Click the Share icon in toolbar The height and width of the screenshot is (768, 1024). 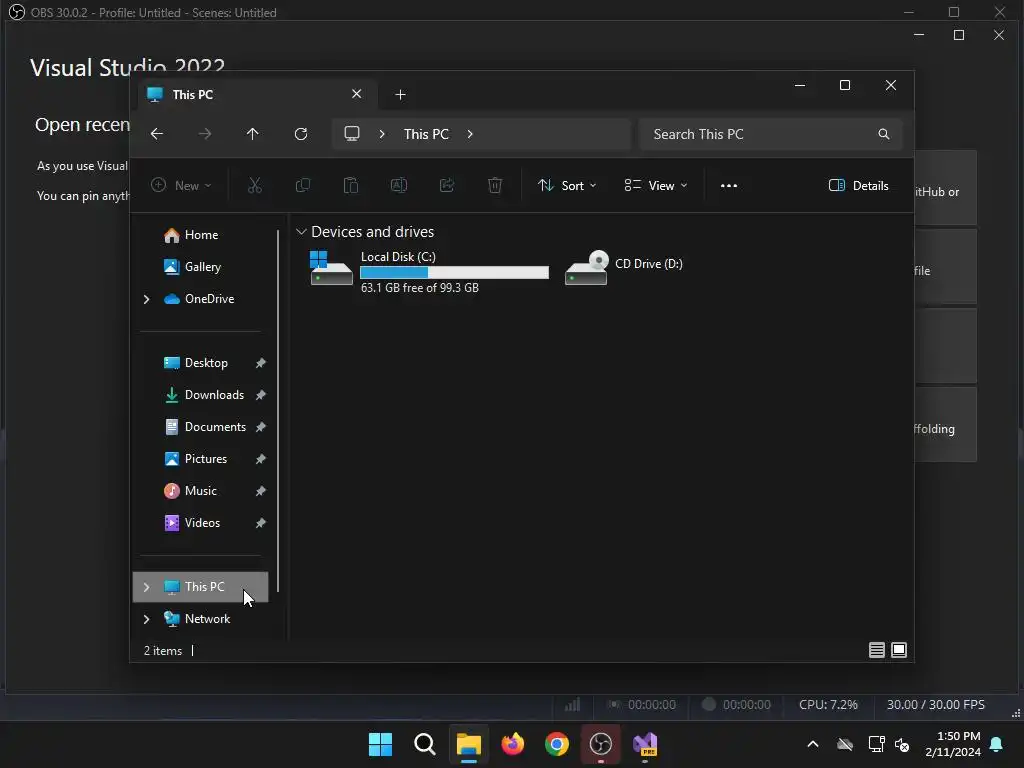pyautogui.click(x=447, y=185)
